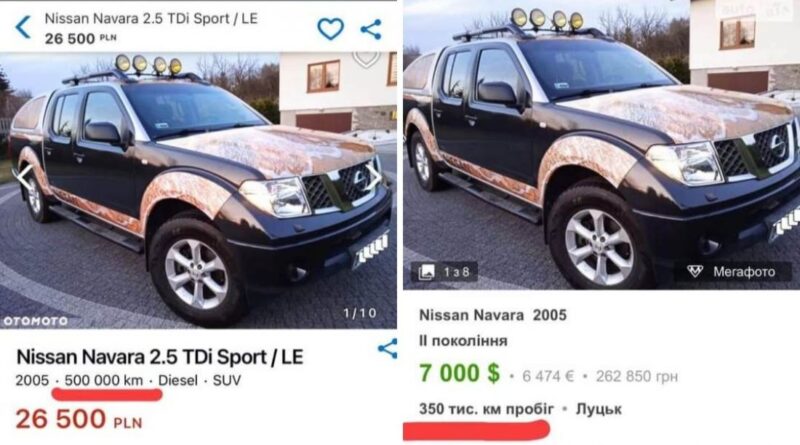Tap Nissan Navara 2005 heading
This screenshot has width=800, height=445.
[493, 315]
